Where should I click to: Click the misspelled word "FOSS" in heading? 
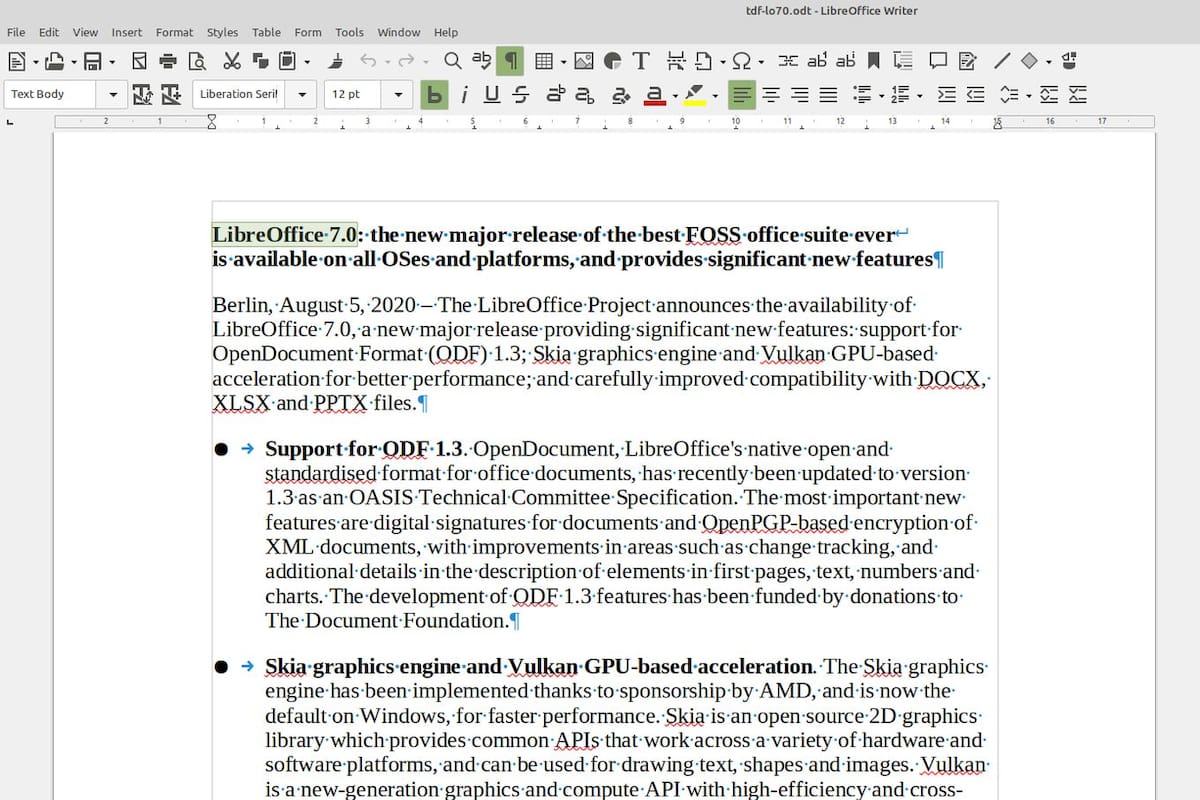(714, 235)
